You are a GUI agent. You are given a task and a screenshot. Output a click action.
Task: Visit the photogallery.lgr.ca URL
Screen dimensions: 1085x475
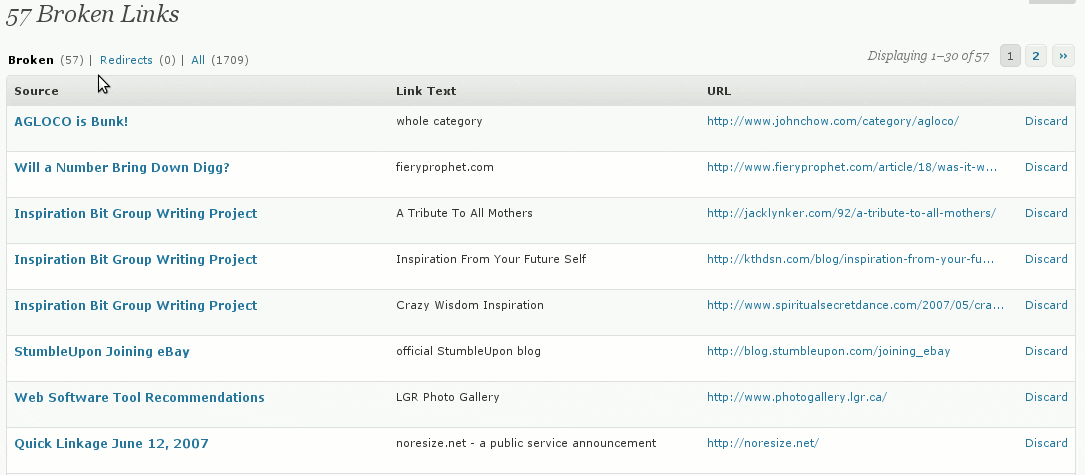(x=797, y=397)
